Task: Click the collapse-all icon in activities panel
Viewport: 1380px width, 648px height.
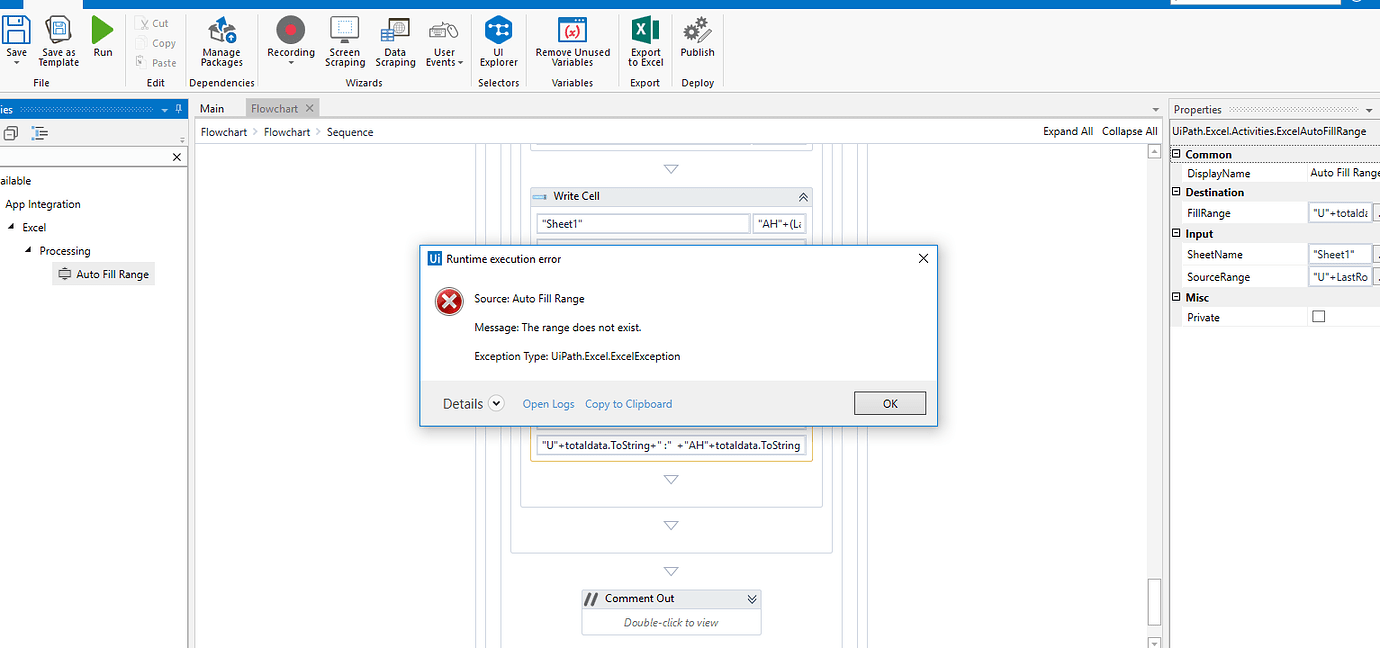Action: coord(10,133)
